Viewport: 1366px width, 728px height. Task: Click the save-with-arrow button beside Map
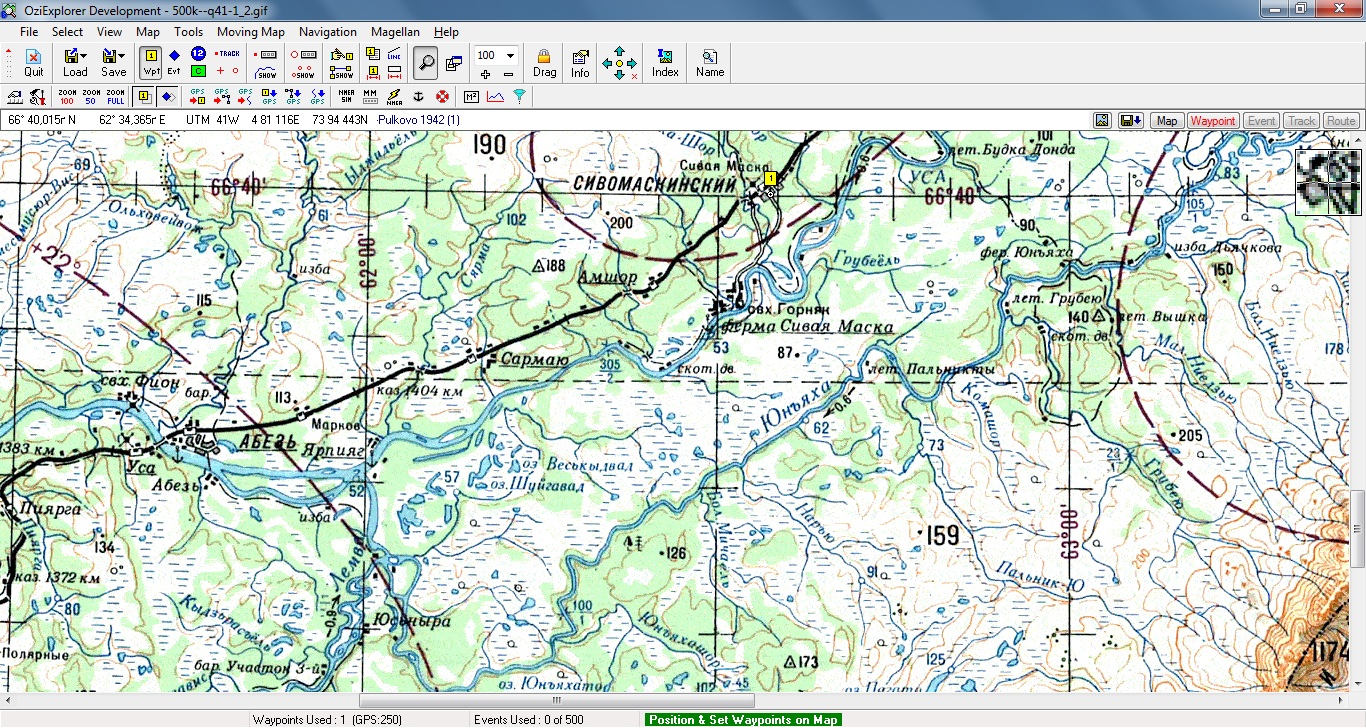pyautogui.click(x=1132, y=121)
